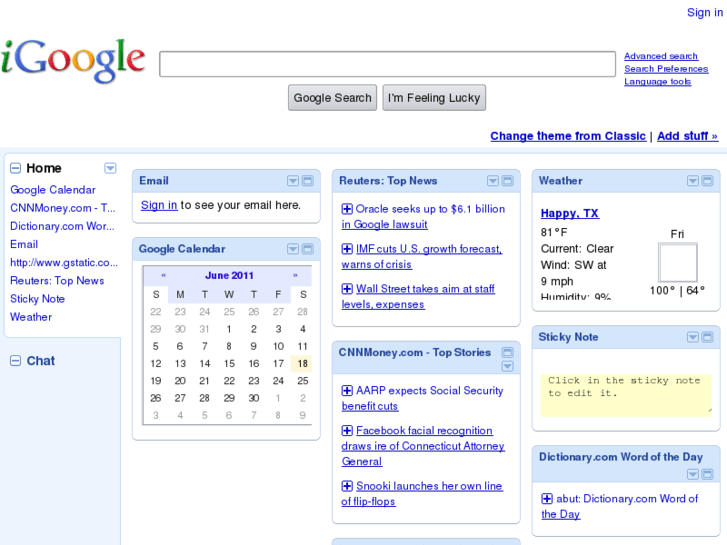The width and height of the screenshot is (727, 545).
Task: Expand the Oracle seeks $6.1 billion story
Action: click(x=347, y=209)
